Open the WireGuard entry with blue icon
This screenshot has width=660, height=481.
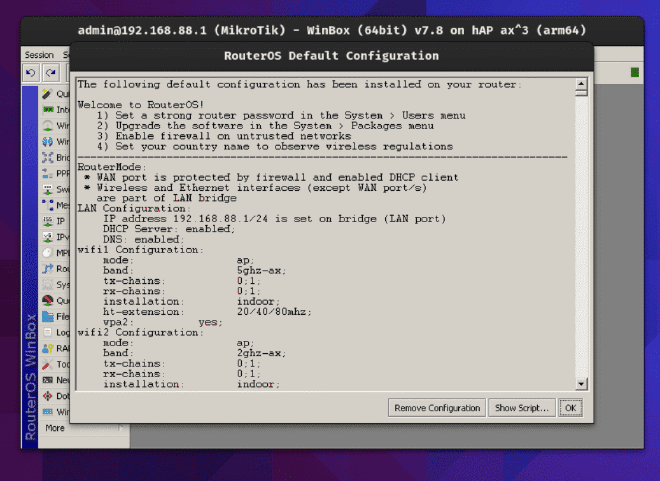point(55,142)
